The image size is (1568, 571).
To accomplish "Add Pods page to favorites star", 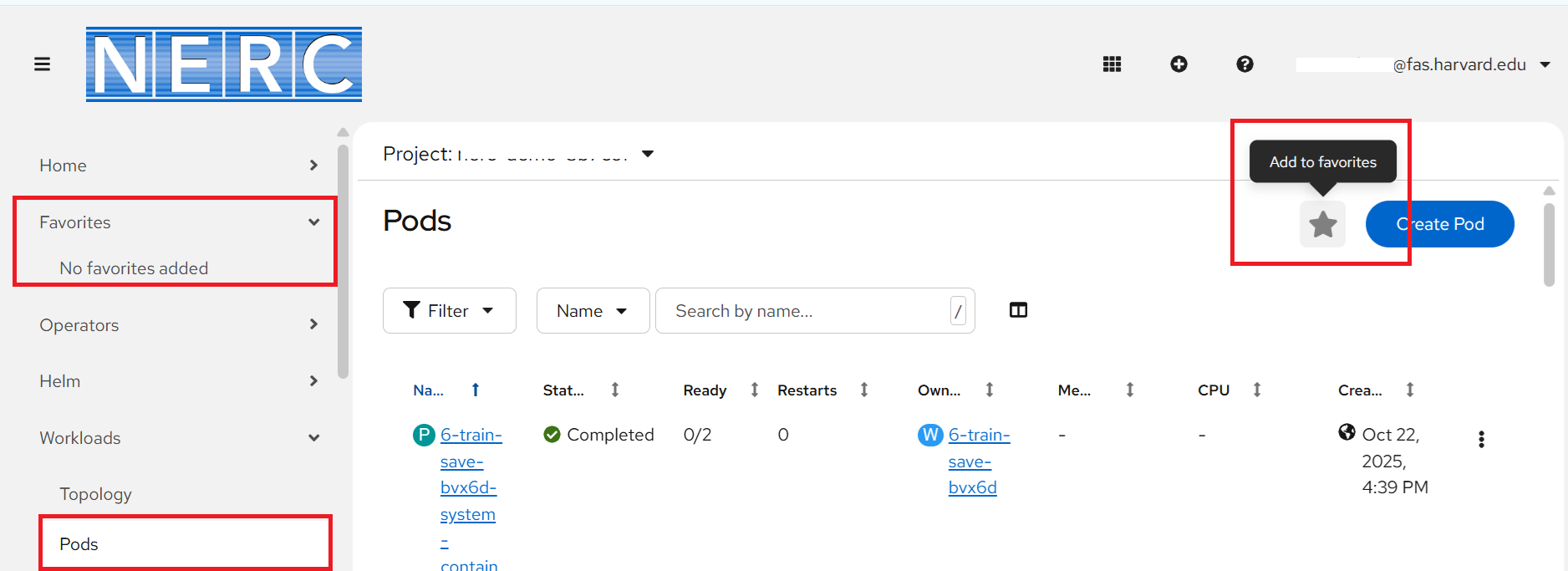I will coord(1322,224).
